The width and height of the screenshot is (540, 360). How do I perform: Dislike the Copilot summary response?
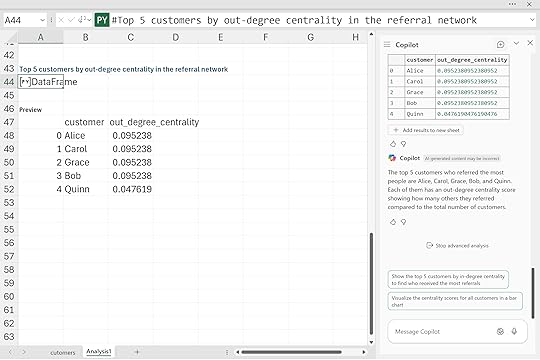(403, 222)
